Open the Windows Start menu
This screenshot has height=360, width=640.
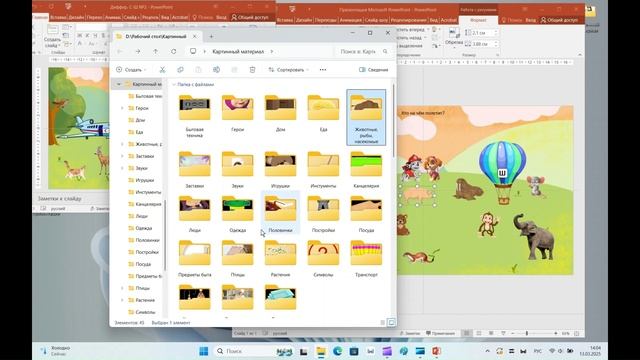[203, 351]
